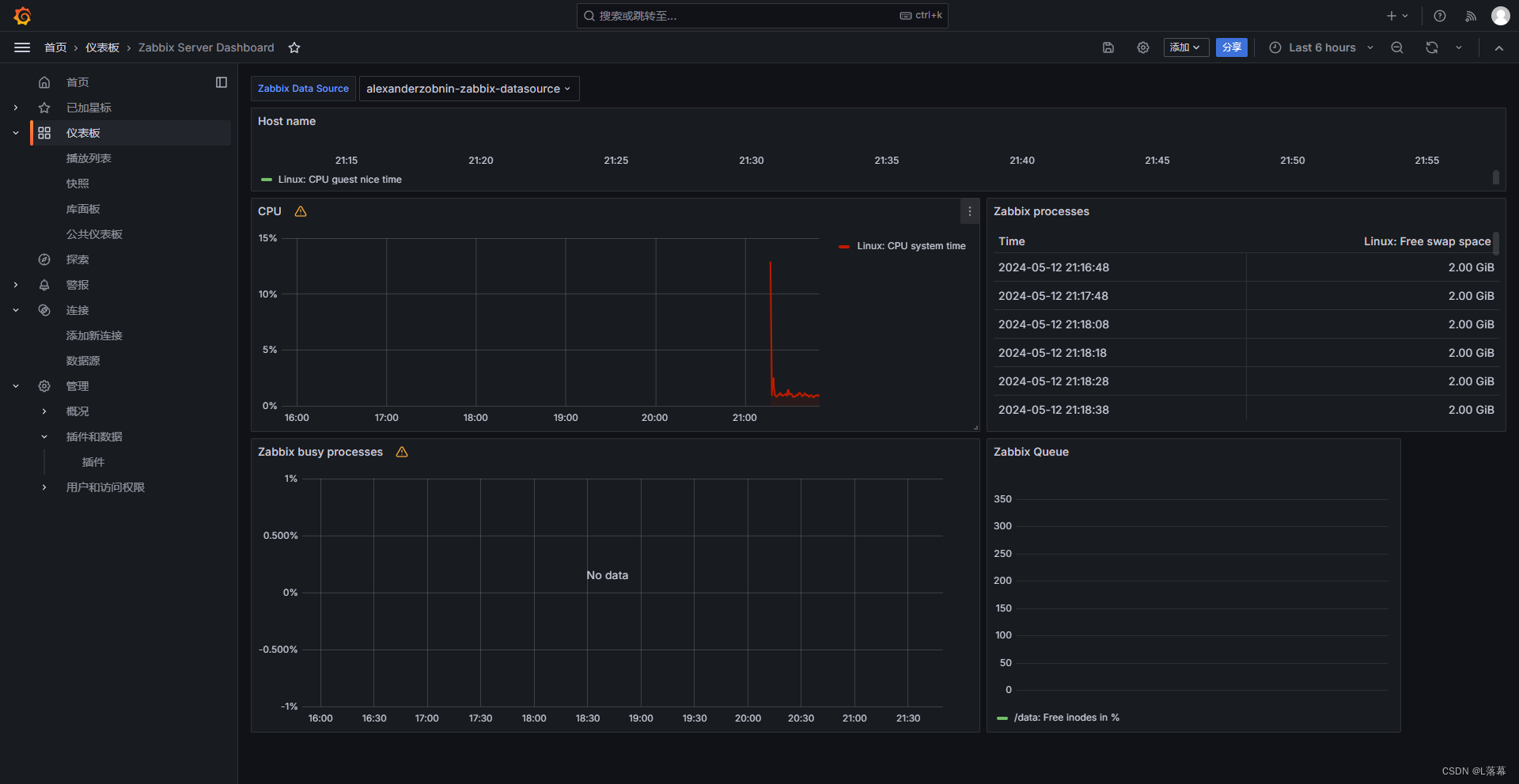Viewport: 1519px width, 784px height.
Task: Click the zoom out time range icon
Action: tap(1397, 47)
